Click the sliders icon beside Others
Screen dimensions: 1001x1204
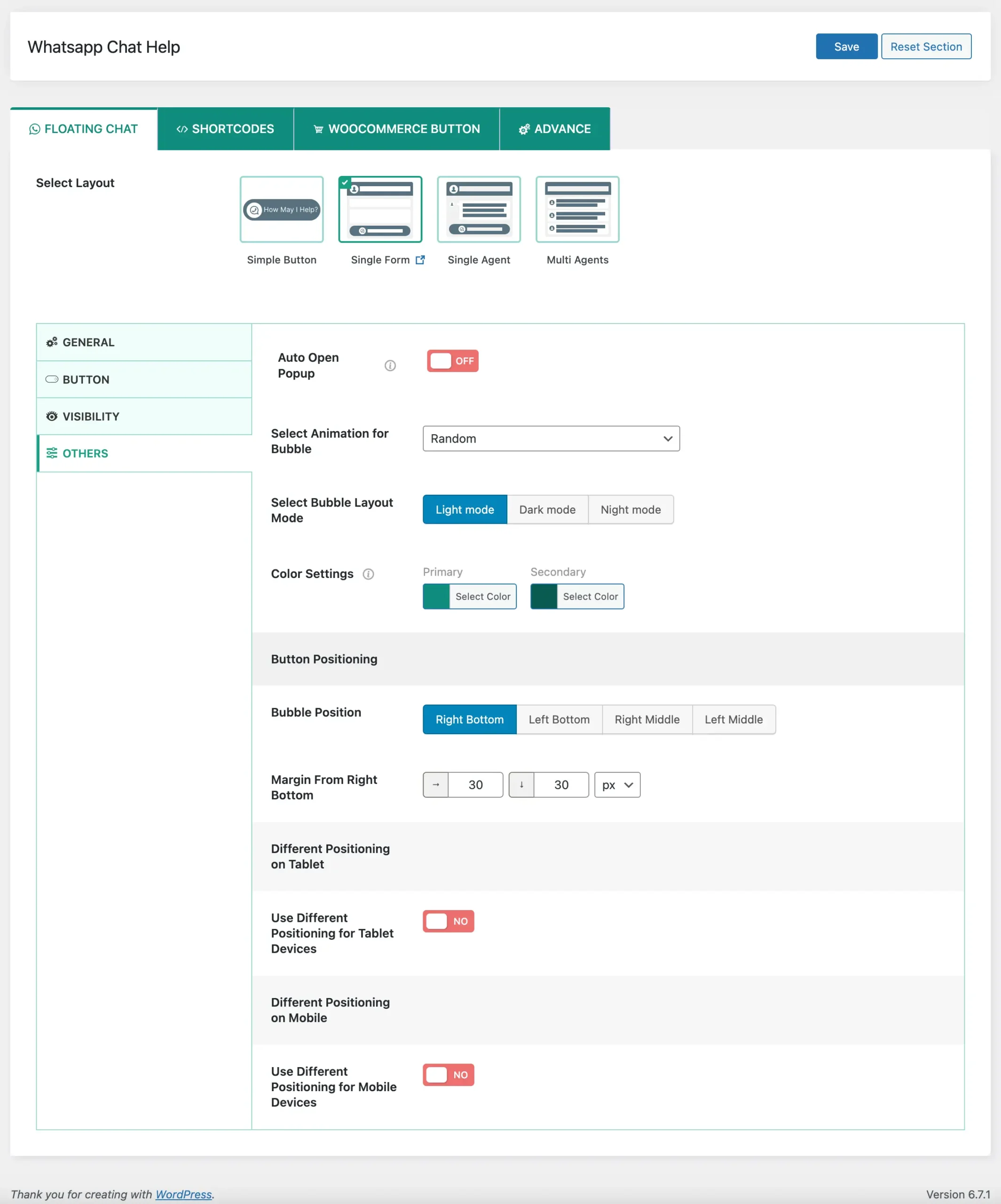(x=52, y=453)
